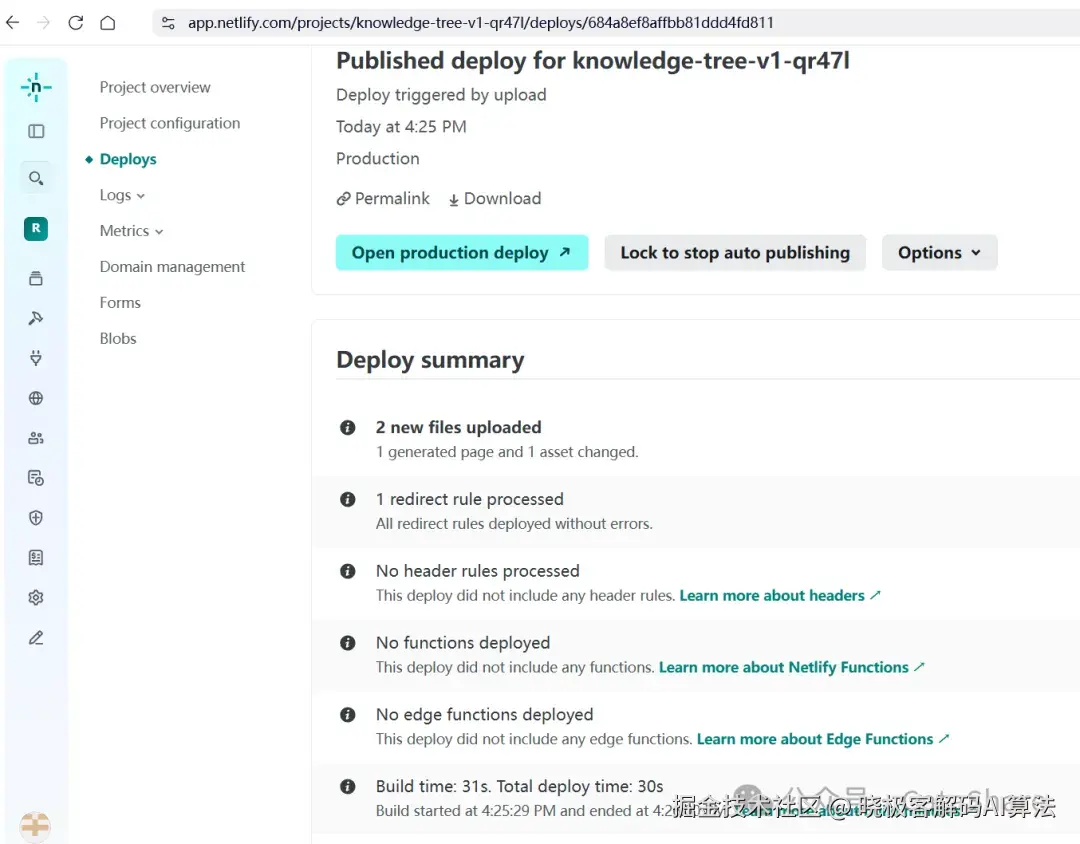
Task: Click the Netlify logo icon
Action: tap(36, 88)
